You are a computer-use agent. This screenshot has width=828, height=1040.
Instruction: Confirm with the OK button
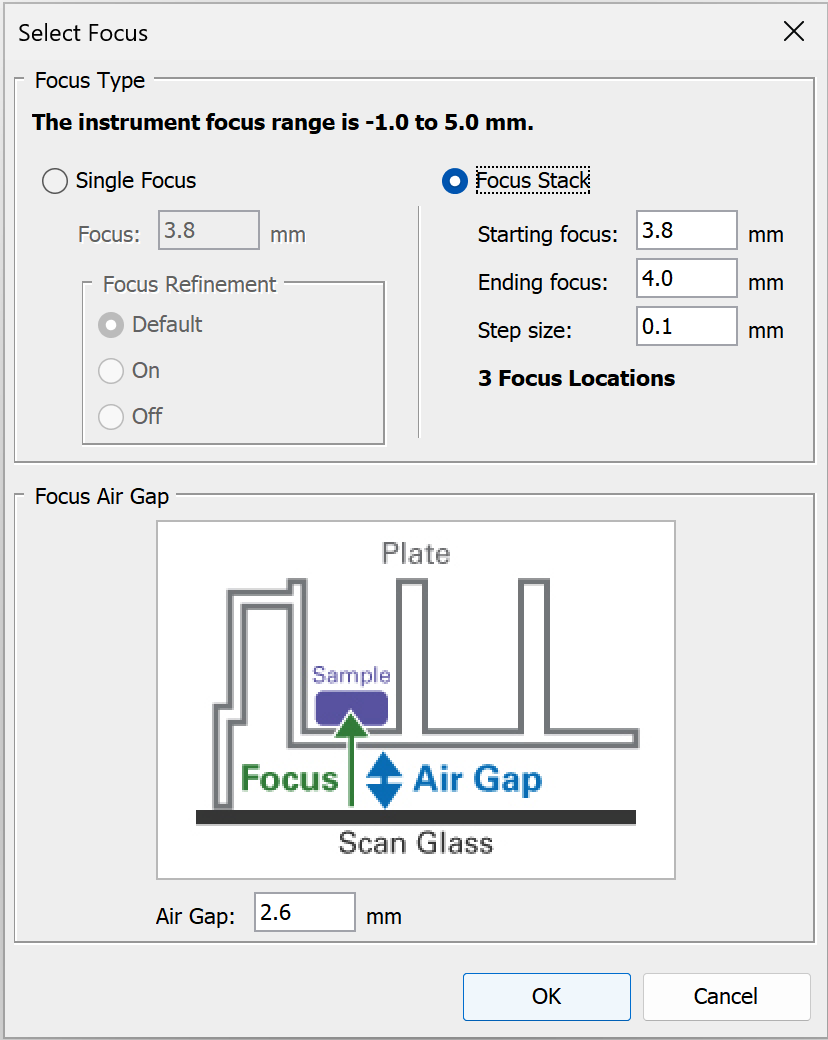click(547, 996)
